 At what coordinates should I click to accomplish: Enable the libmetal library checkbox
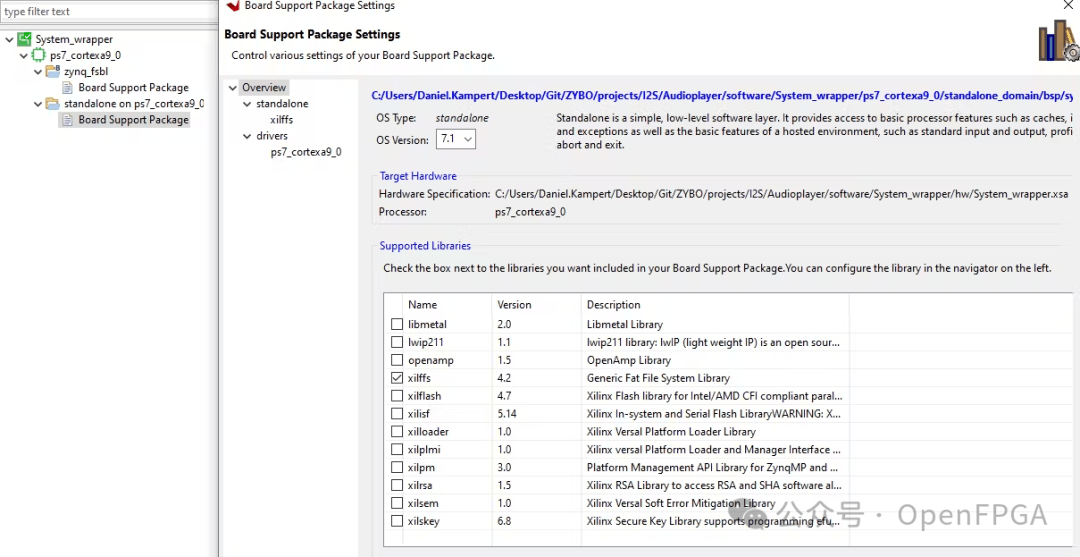397,324
